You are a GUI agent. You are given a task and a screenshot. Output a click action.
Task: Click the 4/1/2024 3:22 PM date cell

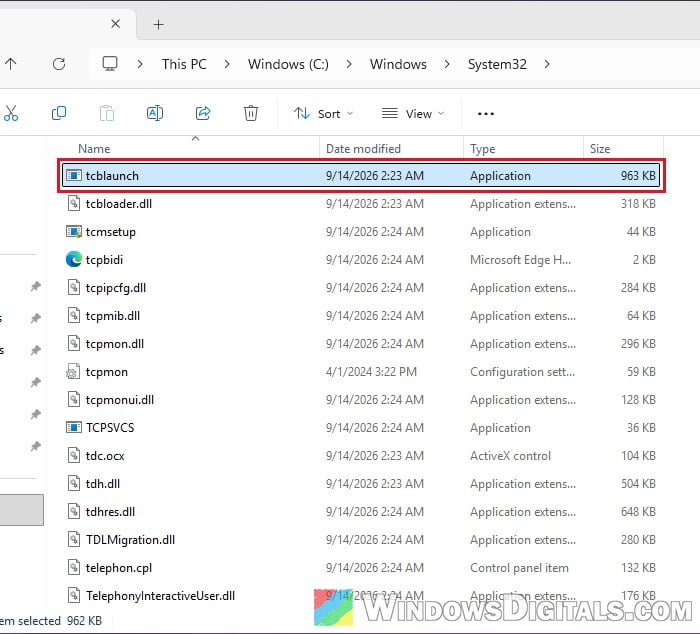pos(371,372)
